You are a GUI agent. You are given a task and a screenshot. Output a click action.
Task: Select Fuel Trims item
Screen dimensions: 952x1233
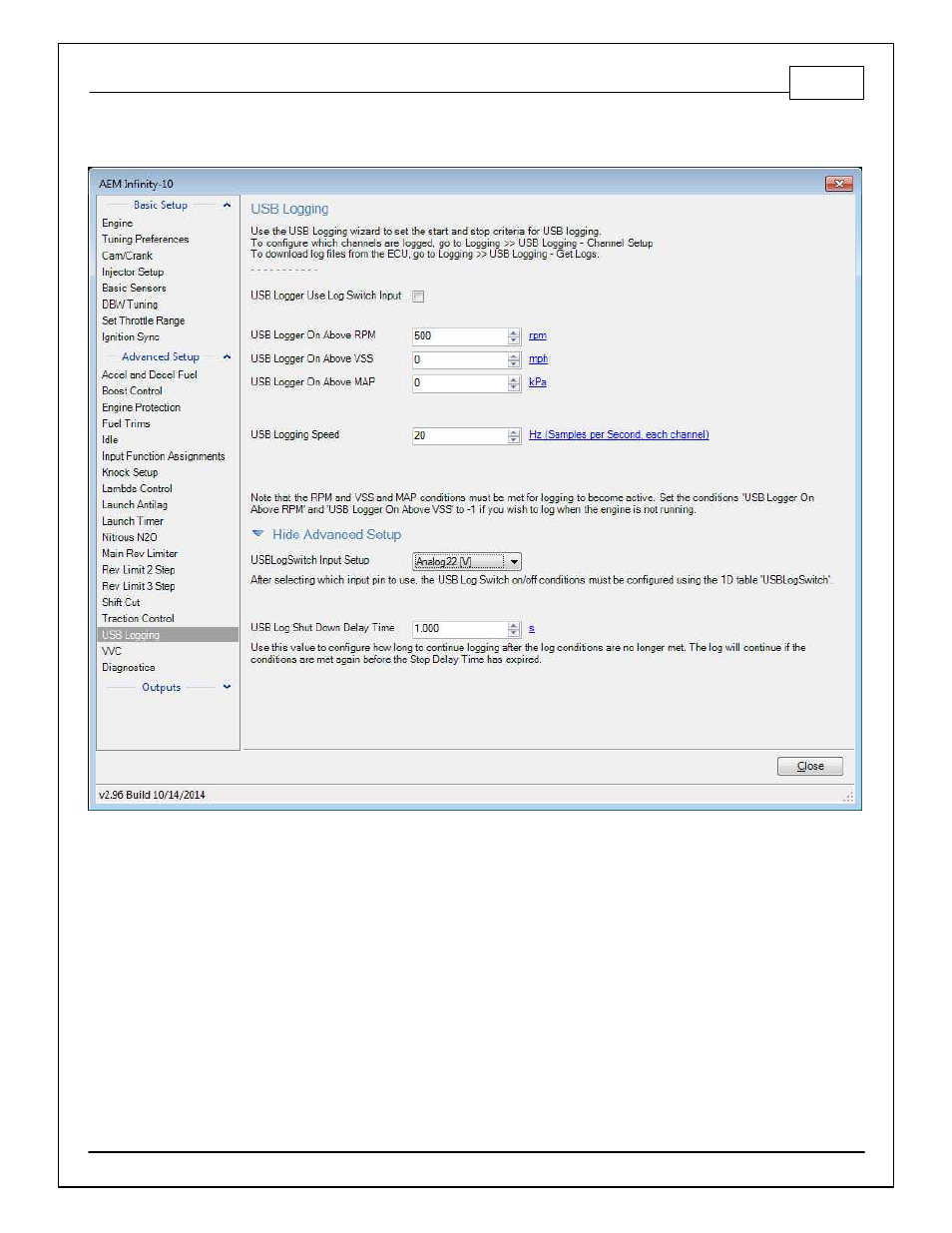point(126,424)
